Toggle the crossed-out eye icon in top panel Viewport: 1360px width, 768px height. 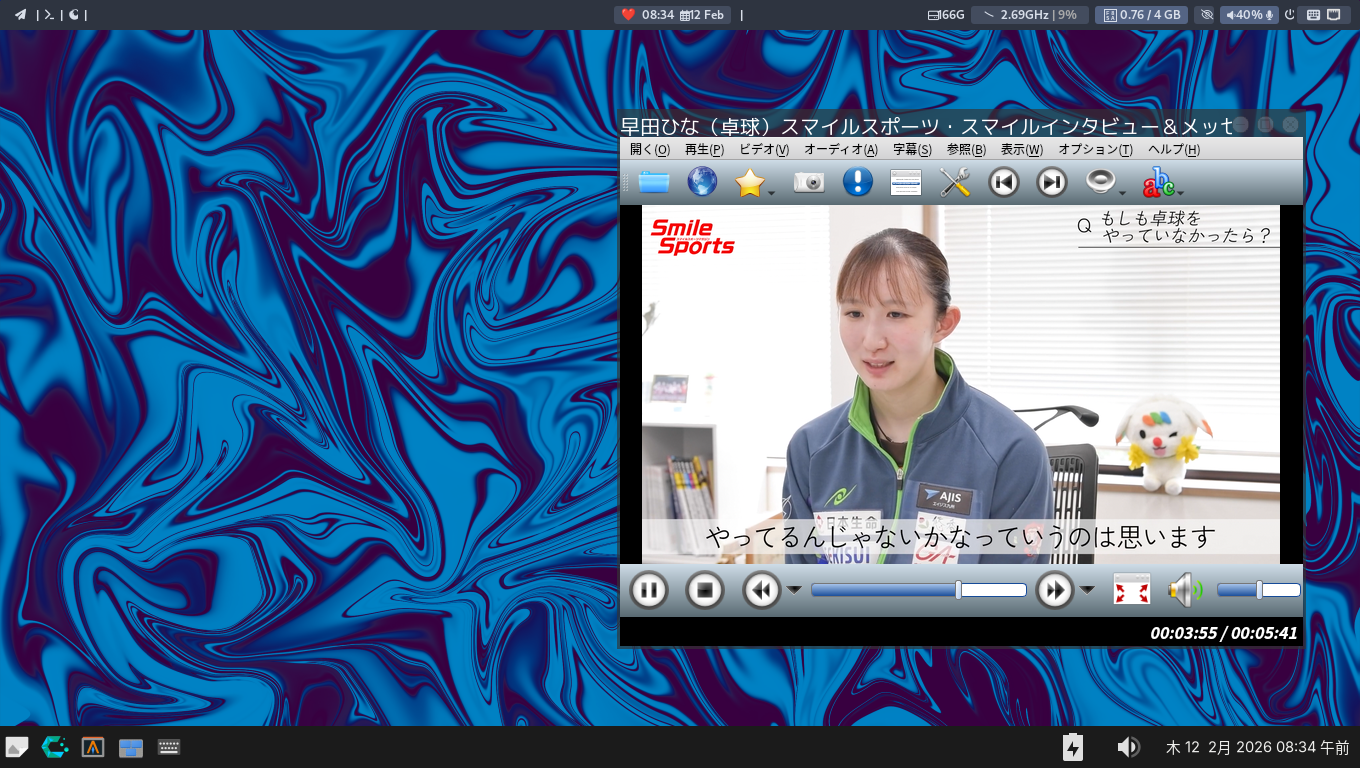click(x=1206, y=15)
